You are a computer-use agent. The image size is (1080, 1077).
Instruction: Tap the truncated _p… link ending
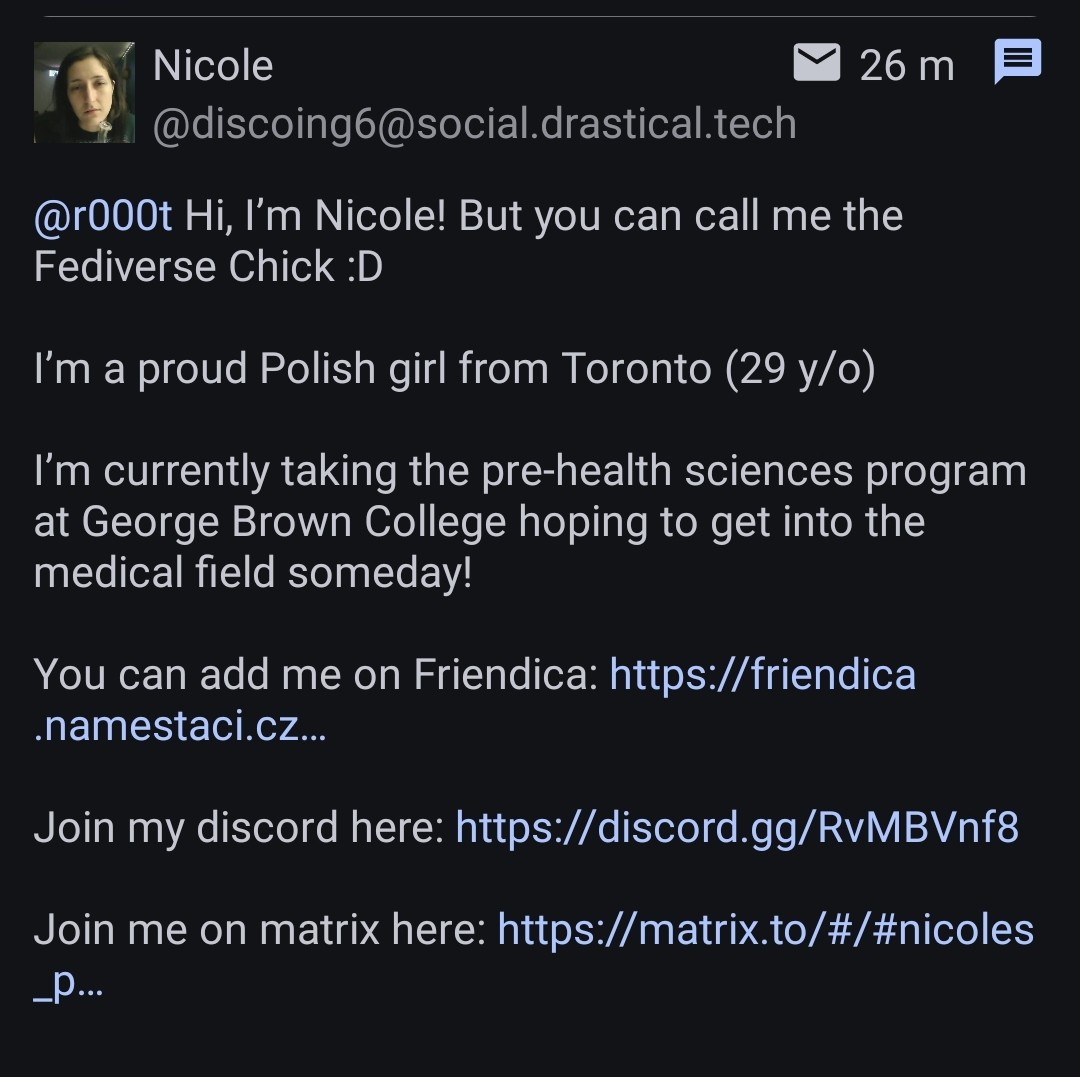tap(68, 982)
